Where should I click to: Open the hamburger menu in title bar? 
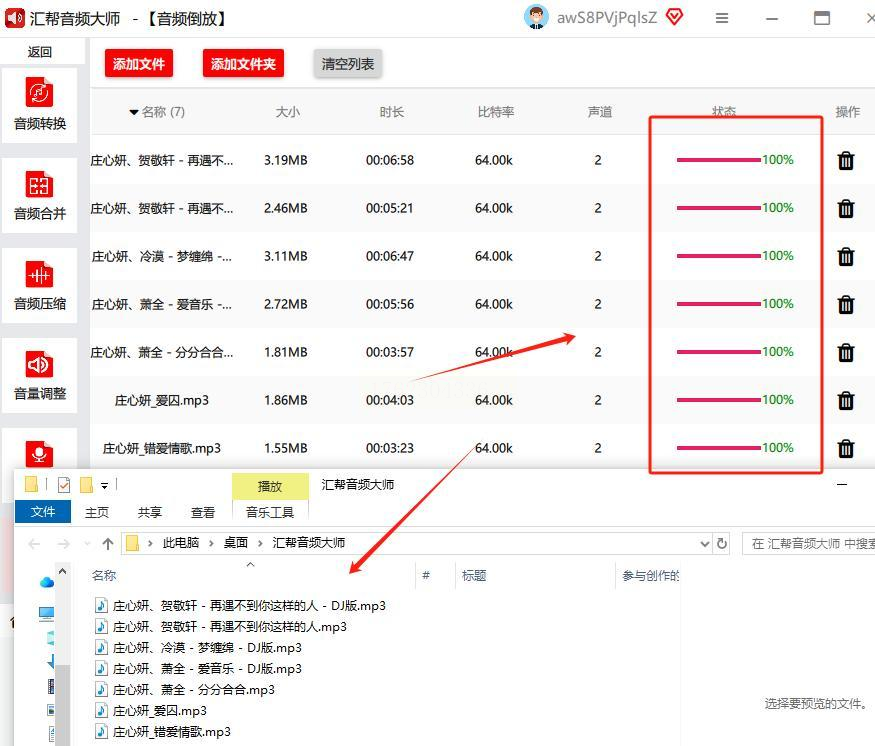click(722, 18)
